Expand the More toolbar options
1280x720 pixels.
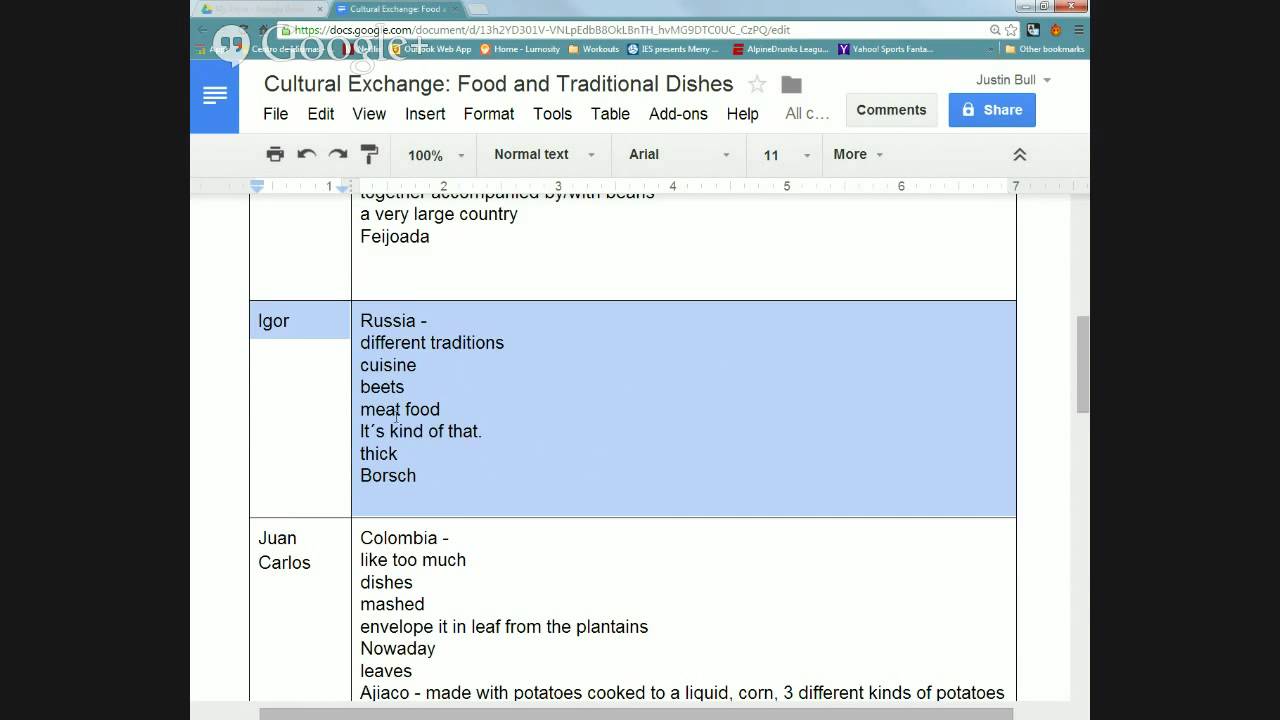click(858, 154)
